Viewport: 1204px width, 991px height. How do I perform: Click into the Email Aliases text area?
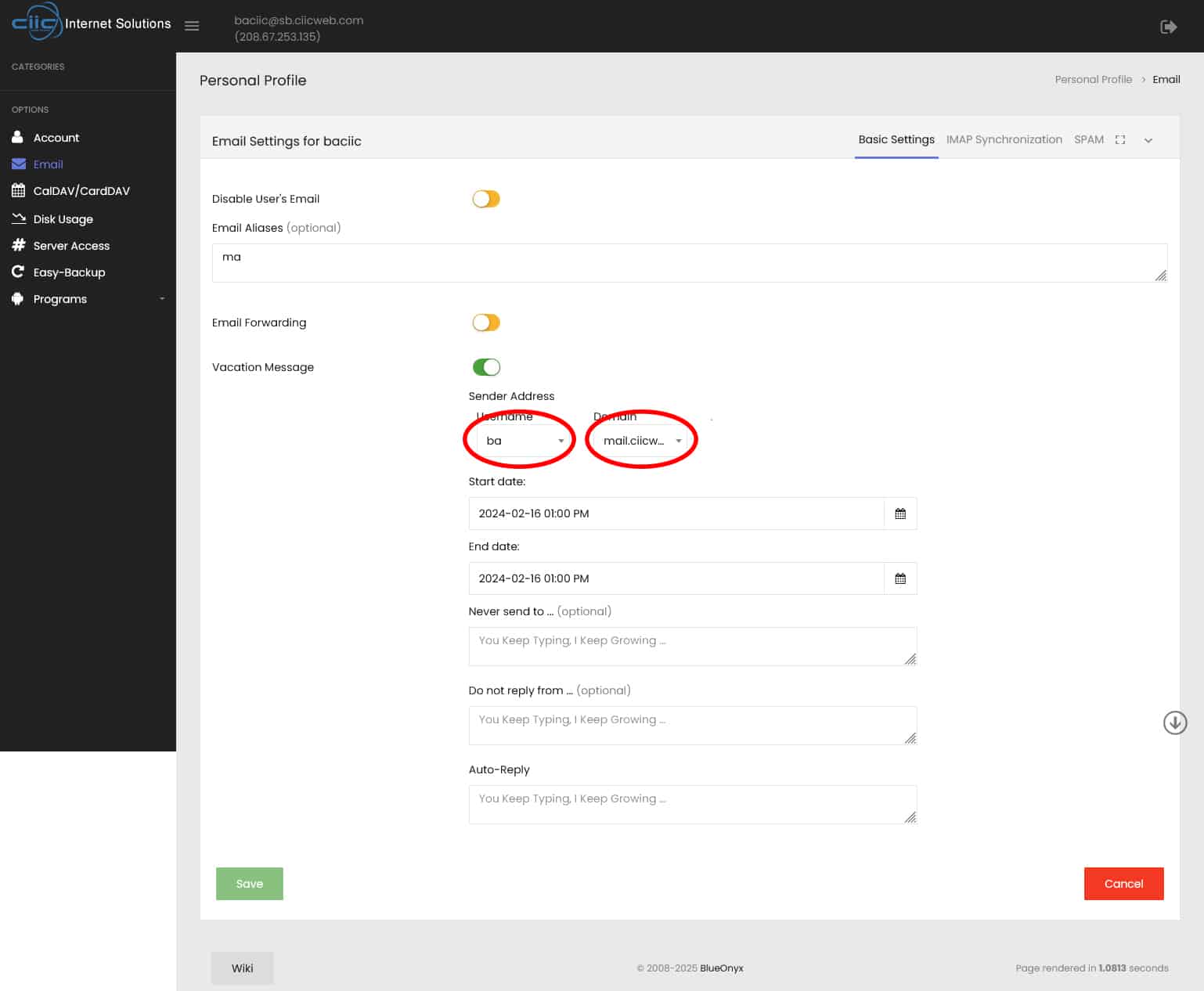pyautogui.click(x=690, y=263)
